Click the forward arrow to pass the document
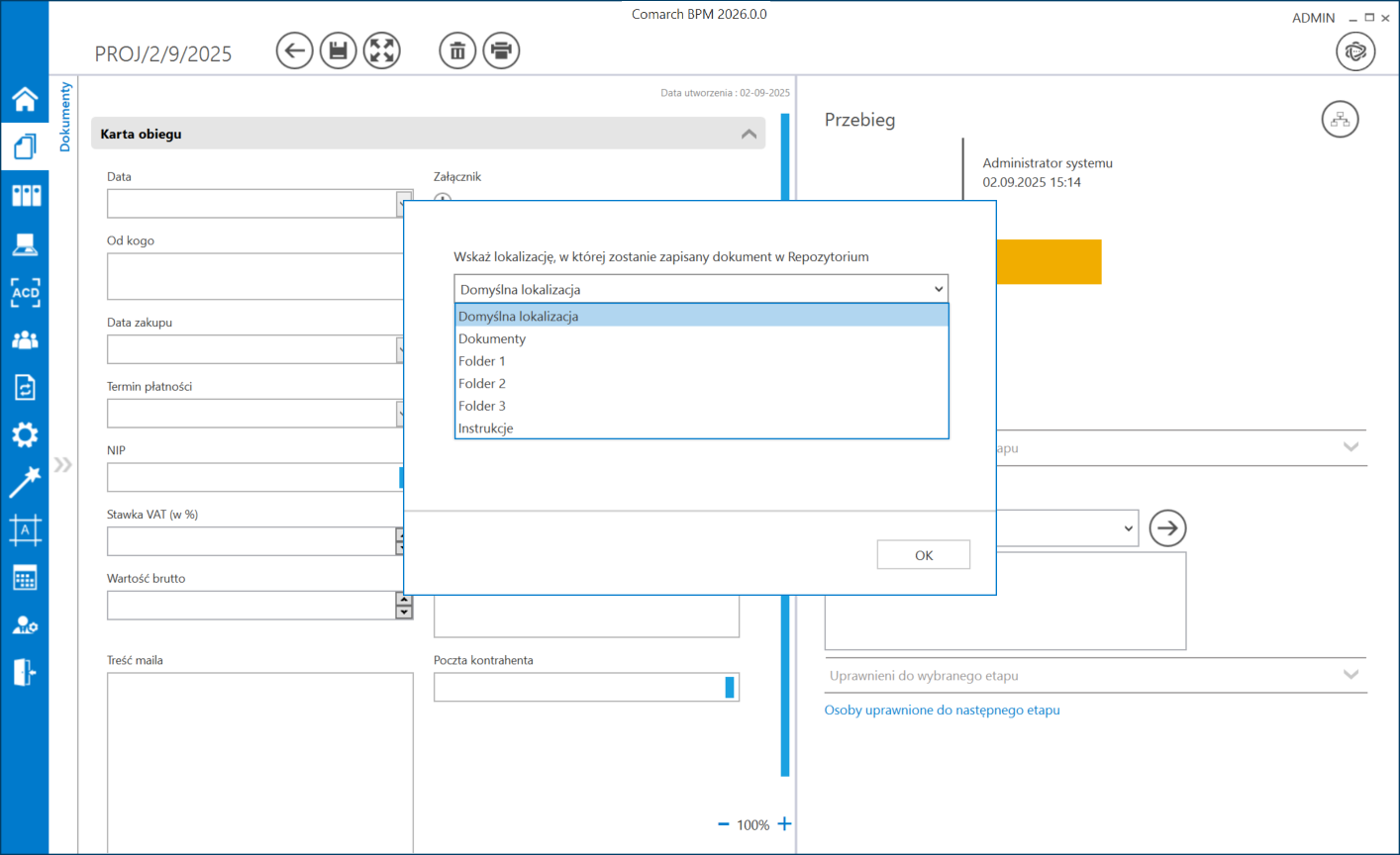 tap(1167, 528)
